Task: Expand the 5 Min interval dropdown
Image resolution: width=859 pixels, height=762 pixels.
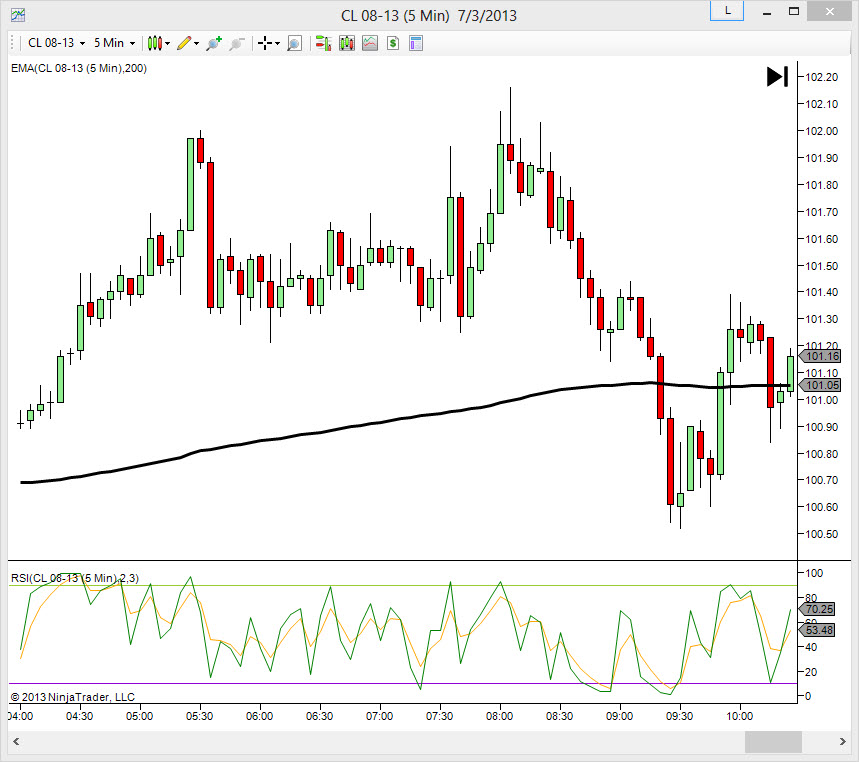Action: coord(114,43)
